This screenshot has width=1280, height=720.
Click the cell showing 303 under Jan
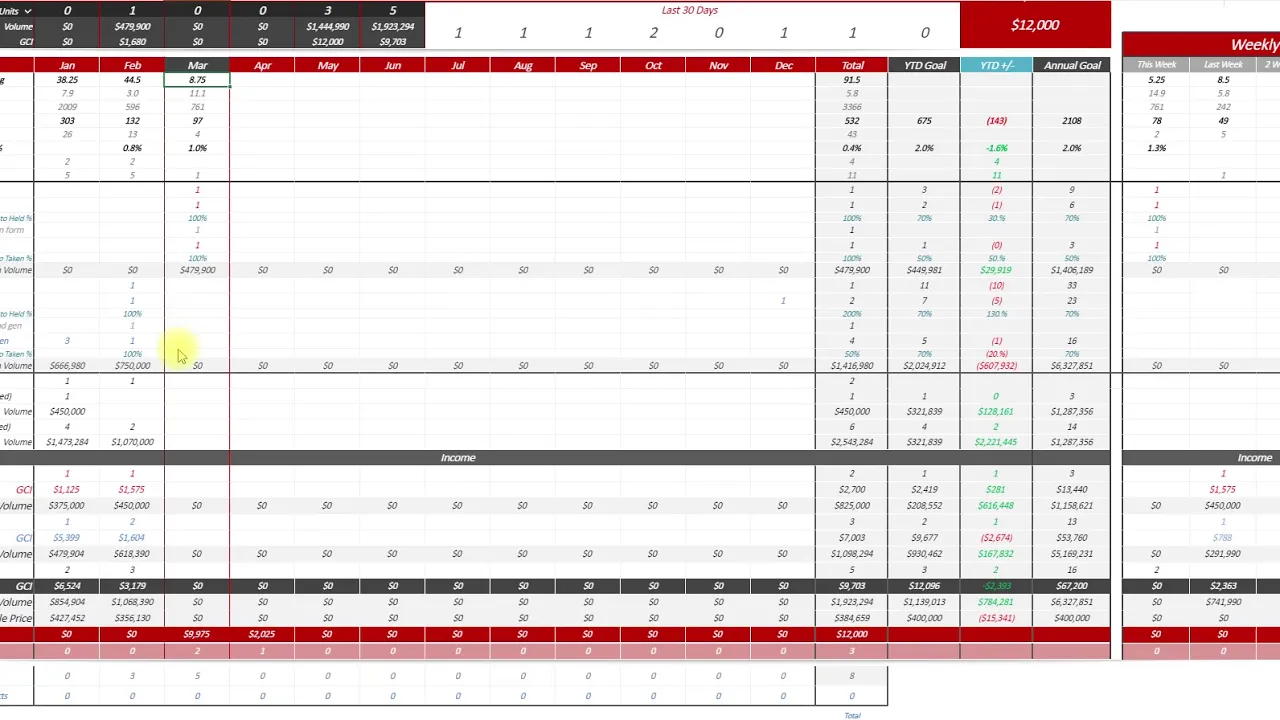[x=67, y=121]
